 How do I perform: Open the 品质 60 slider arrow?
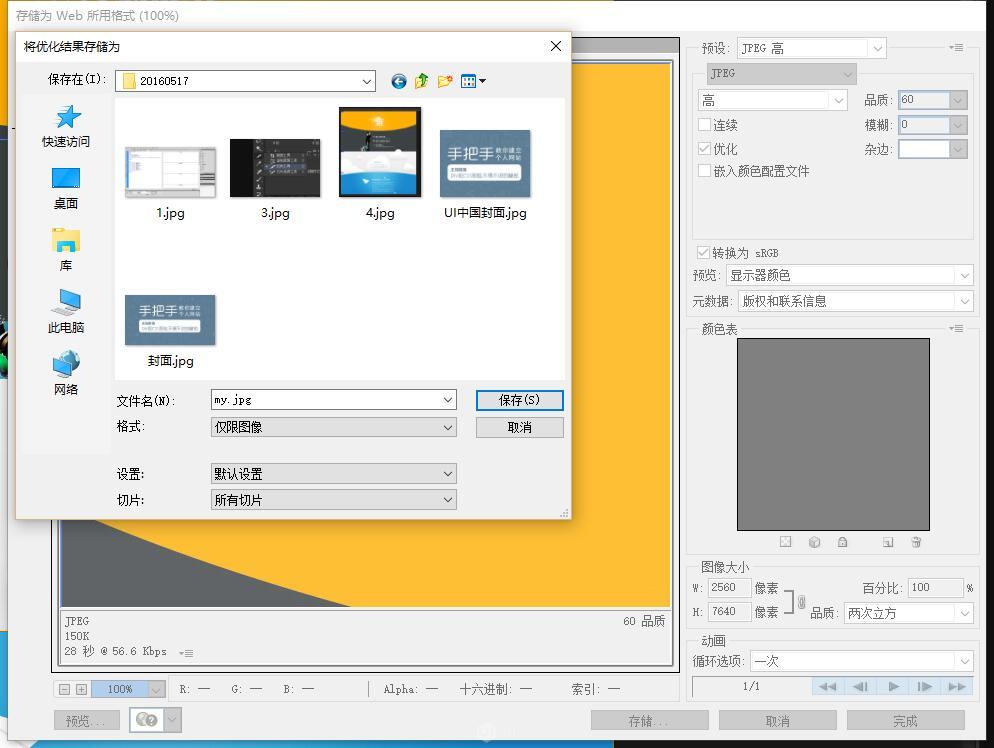(x=958, y=100)
